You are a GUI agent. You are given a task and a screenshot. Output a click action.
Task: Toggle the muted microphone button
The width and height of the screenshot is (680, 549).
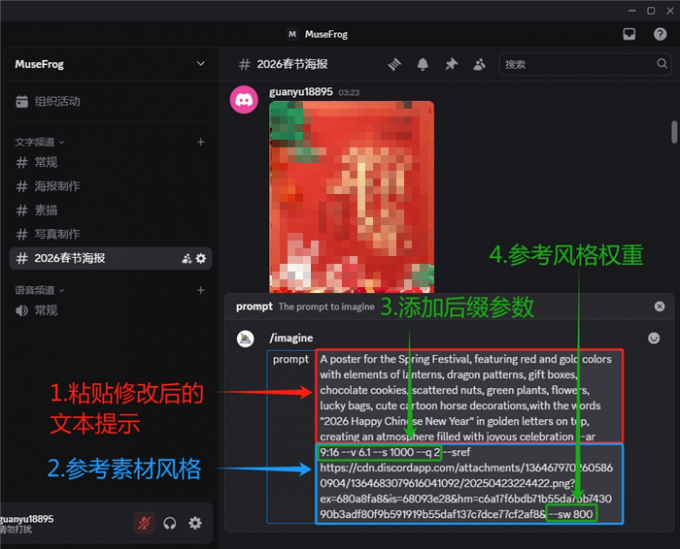(145, 522)
